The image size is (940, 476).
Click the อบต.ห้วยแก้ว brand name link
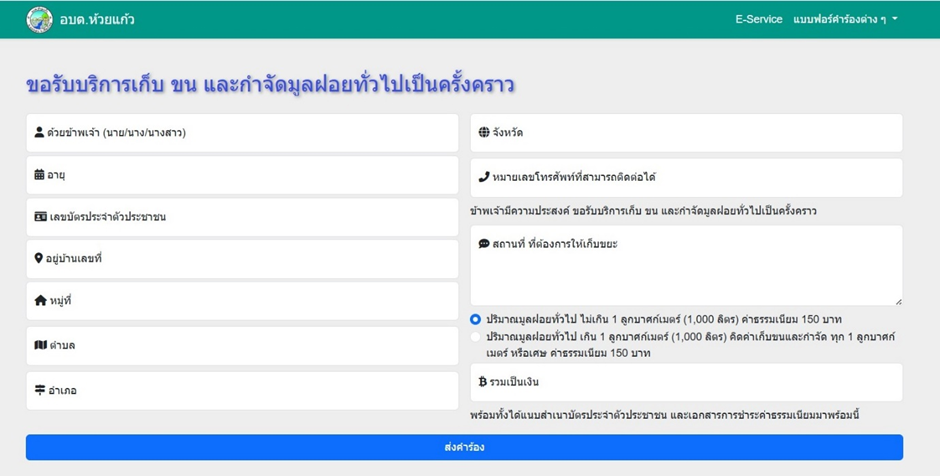(x=97, y=20)
